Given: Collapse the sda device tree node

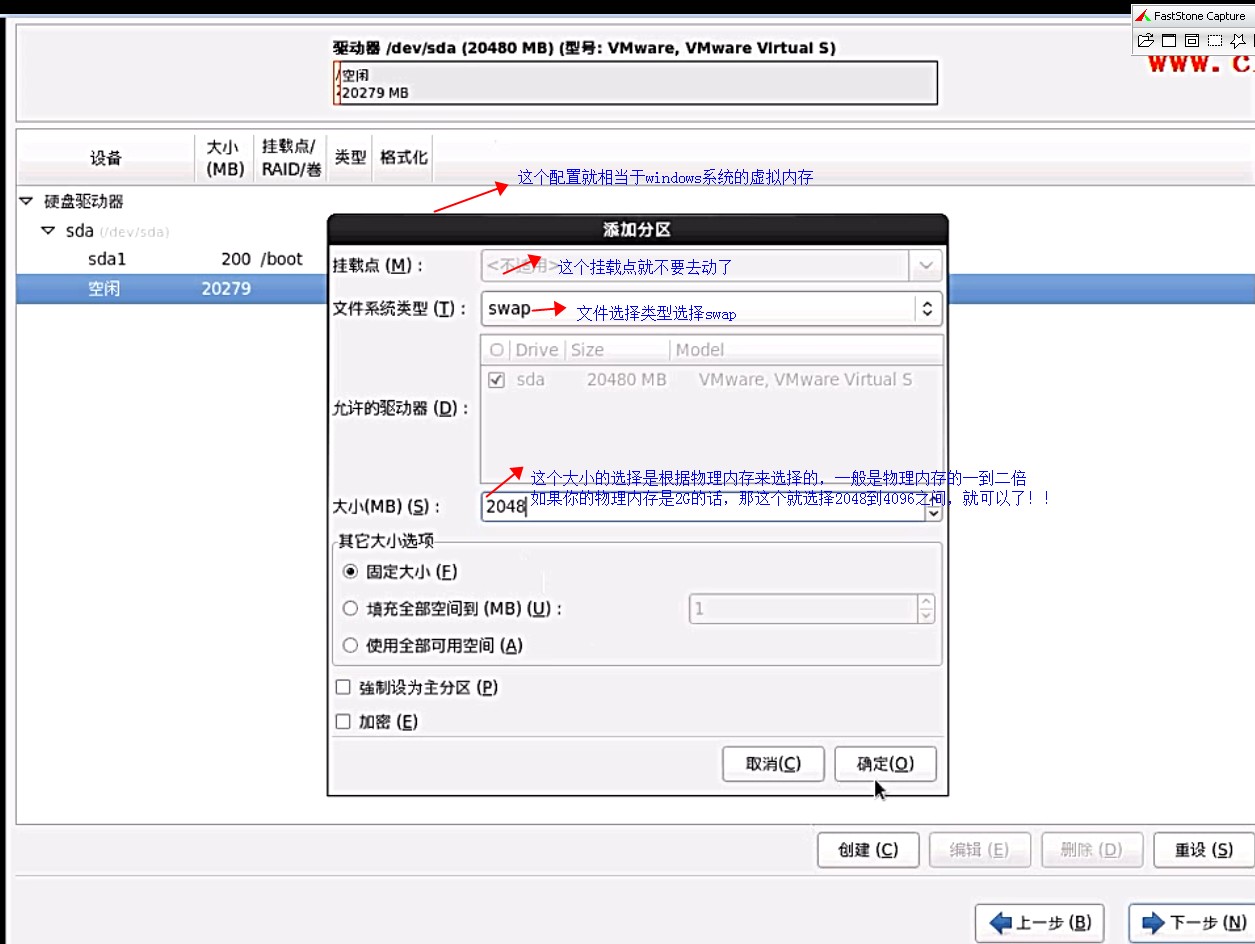Looking at the screenshot, I should (48, 231).
